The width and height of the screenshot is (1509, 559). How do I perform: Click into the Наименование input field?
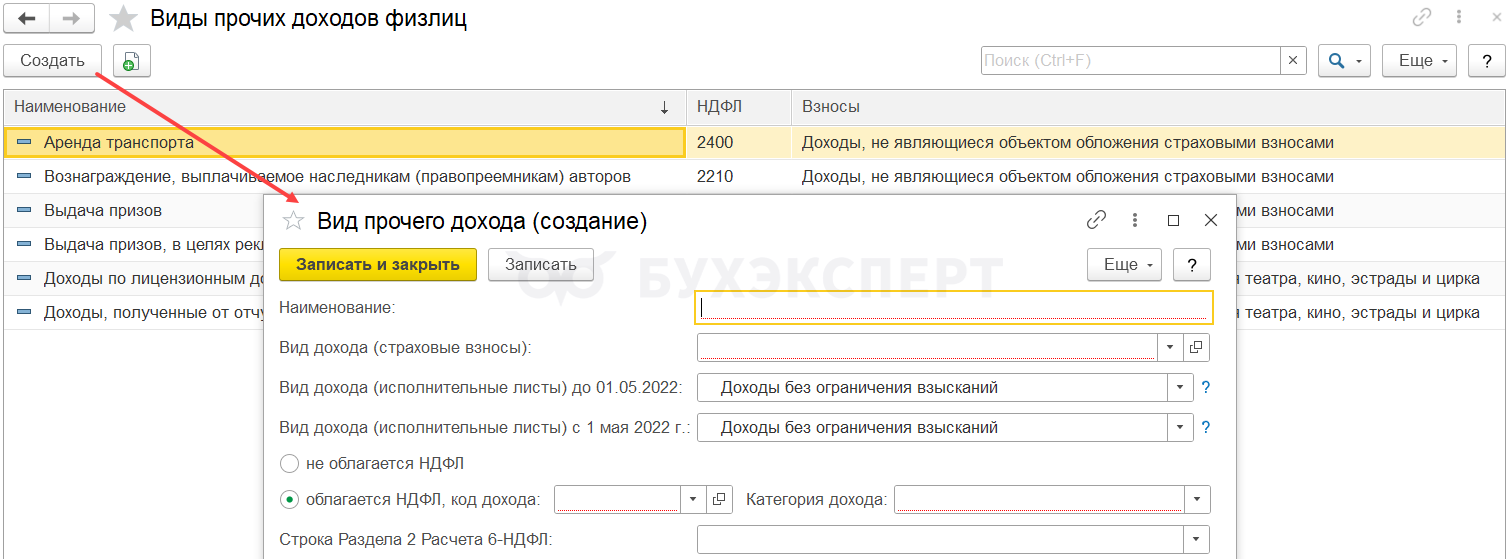coord(953,308)
